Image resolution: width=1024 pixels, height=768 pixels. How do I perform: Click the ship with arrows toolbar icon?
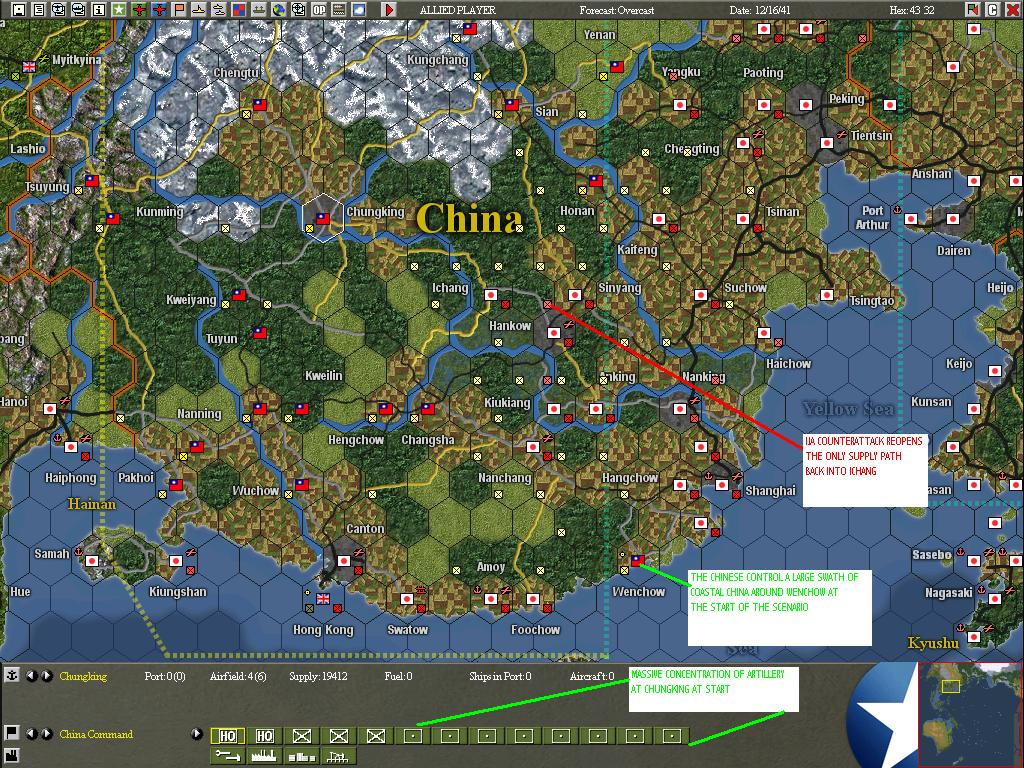(259, 9)
